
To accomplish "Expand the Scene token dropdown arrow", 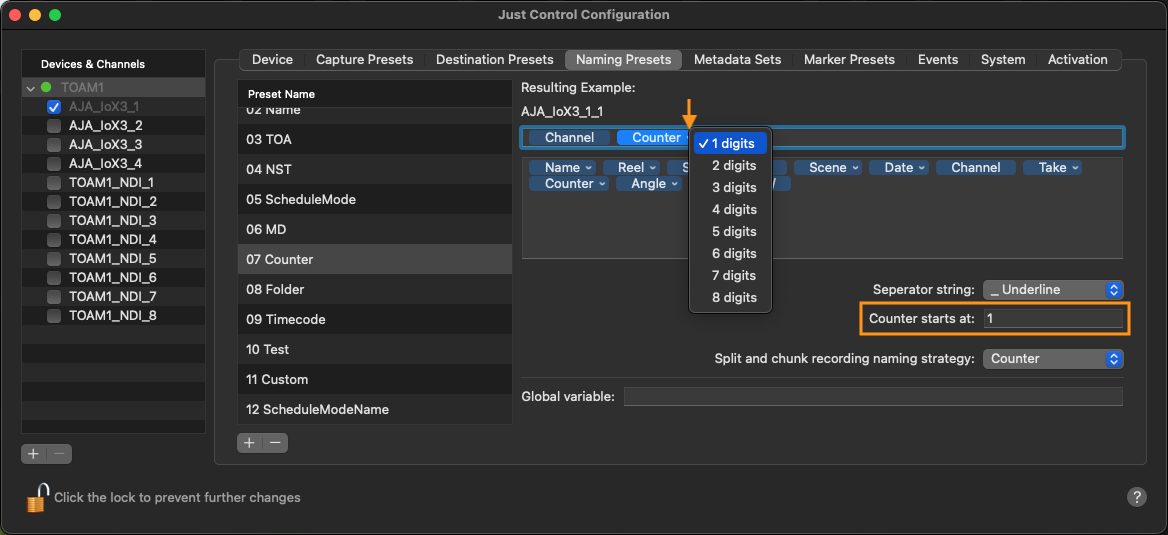I will (x=855, y=168).
